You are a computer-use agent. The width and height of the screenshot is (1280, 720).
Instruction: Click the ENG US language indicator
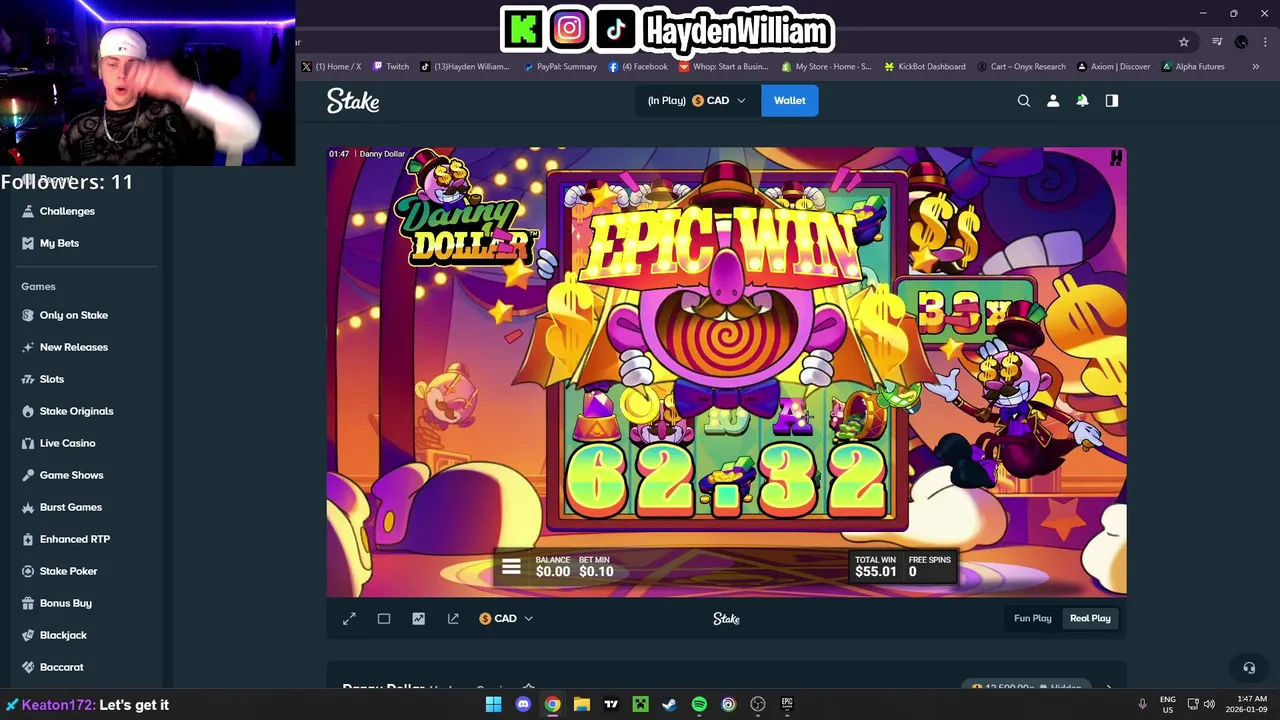coord(1168,704)
